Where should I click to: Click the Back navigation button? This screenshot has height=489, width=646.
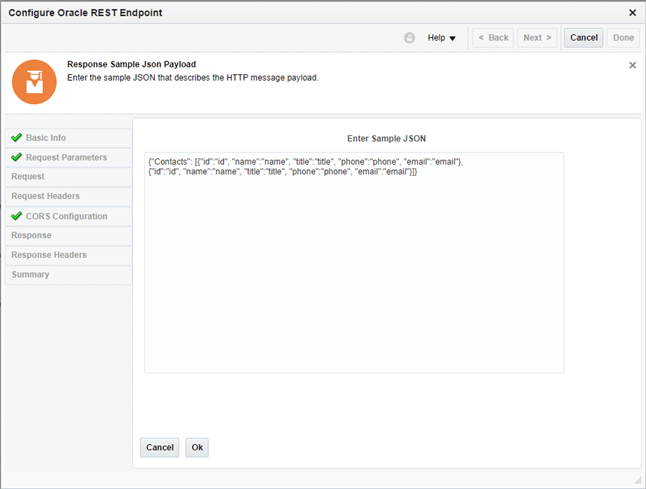[492, 38]
